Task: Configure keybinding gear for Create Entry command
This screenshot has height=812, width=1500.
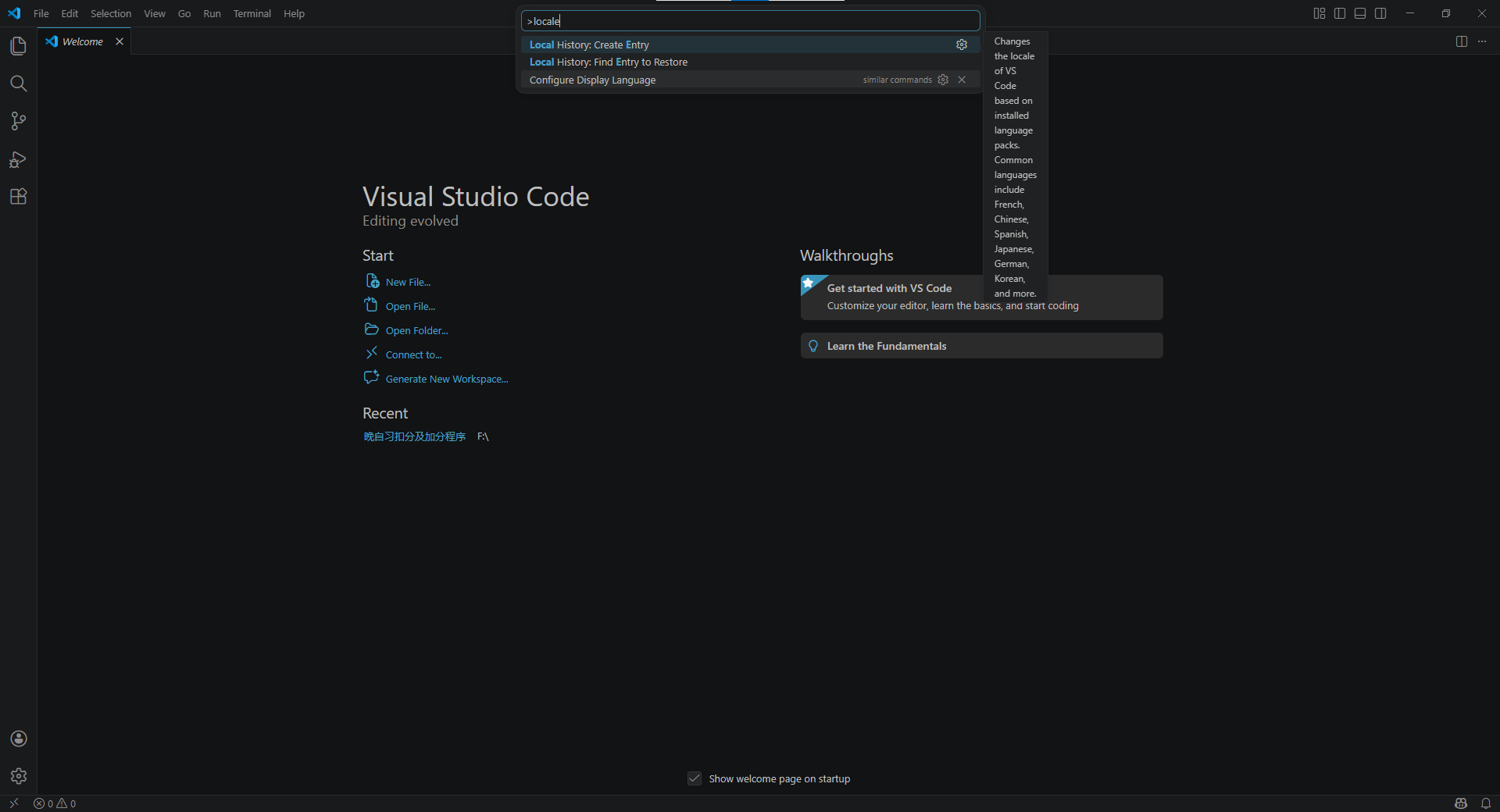Action: [x=962, y=45]
